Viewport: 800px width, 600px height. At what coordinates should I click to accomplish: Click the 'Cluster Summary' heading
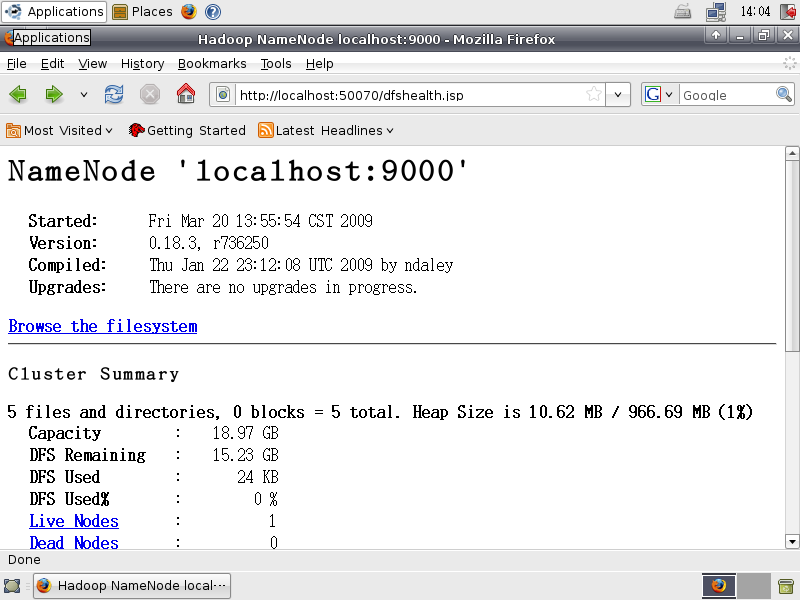93,374
